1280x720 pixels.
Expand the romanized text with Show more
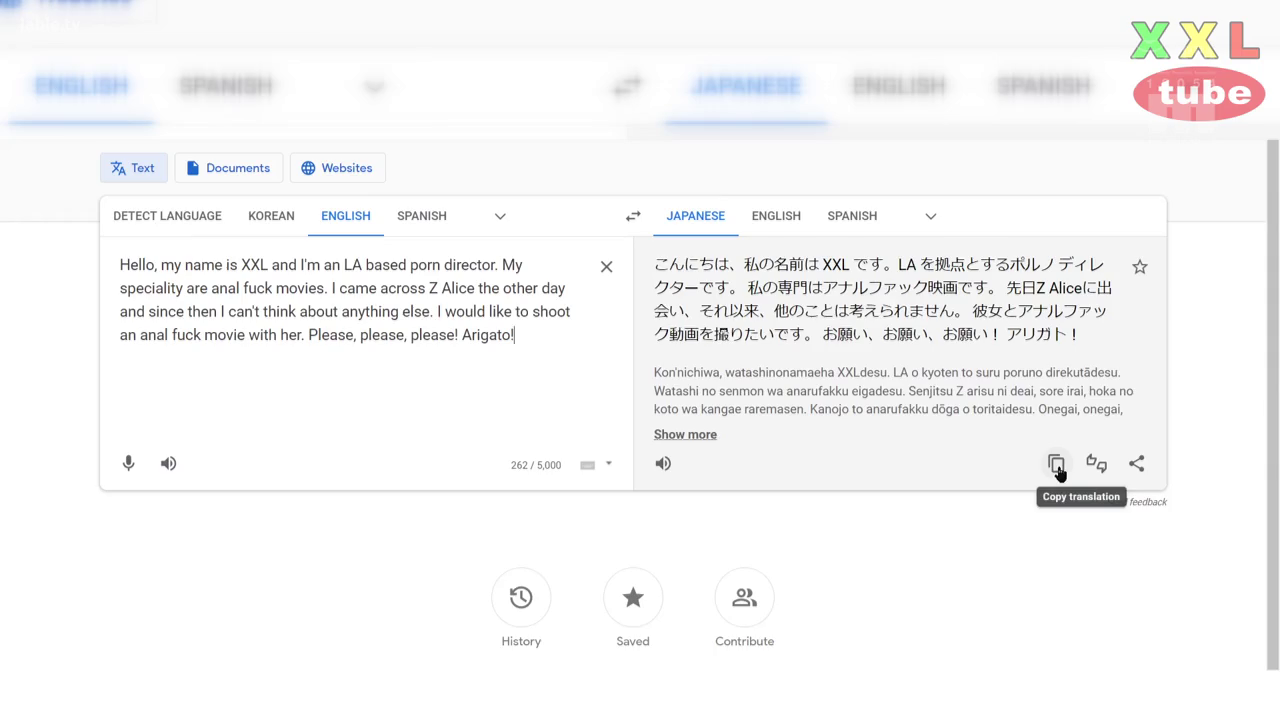tap(685, 434)
